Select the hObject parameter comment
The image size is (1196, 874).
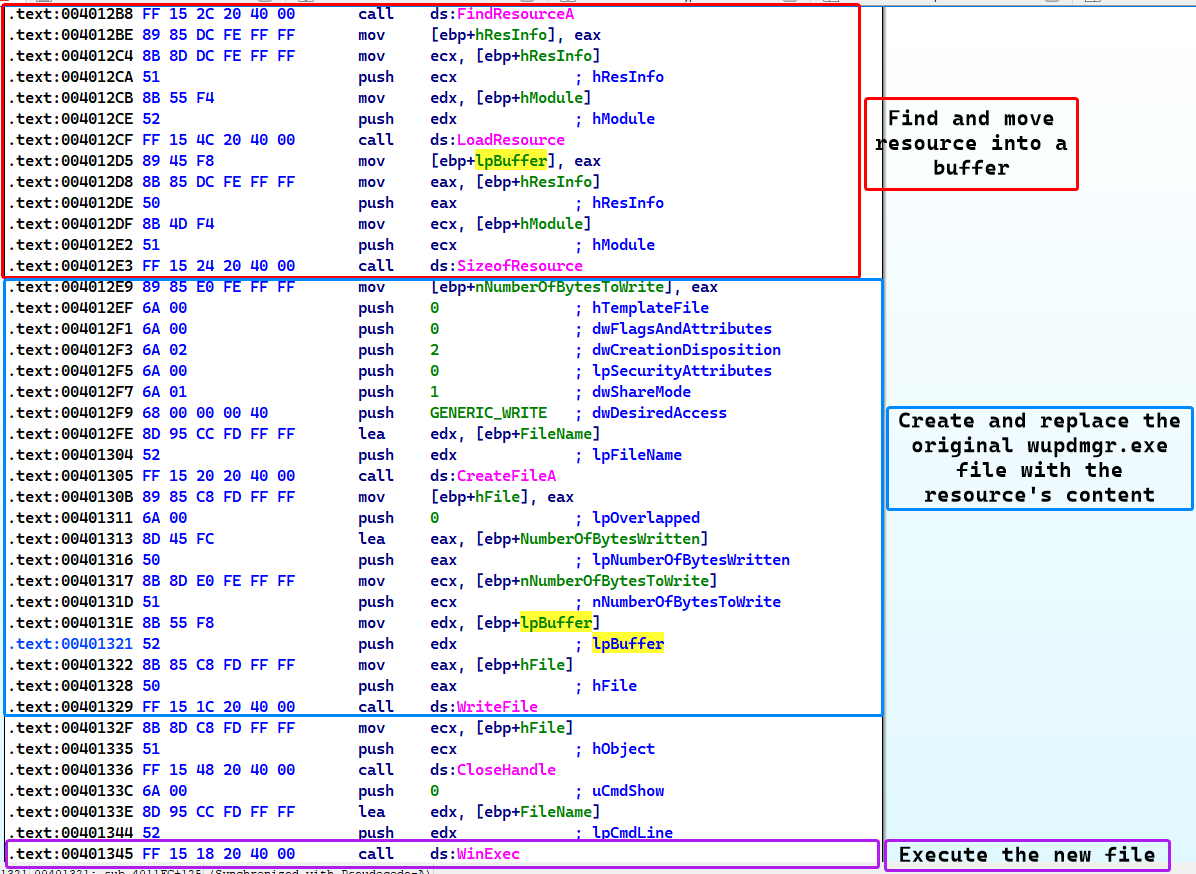(624, 748)
